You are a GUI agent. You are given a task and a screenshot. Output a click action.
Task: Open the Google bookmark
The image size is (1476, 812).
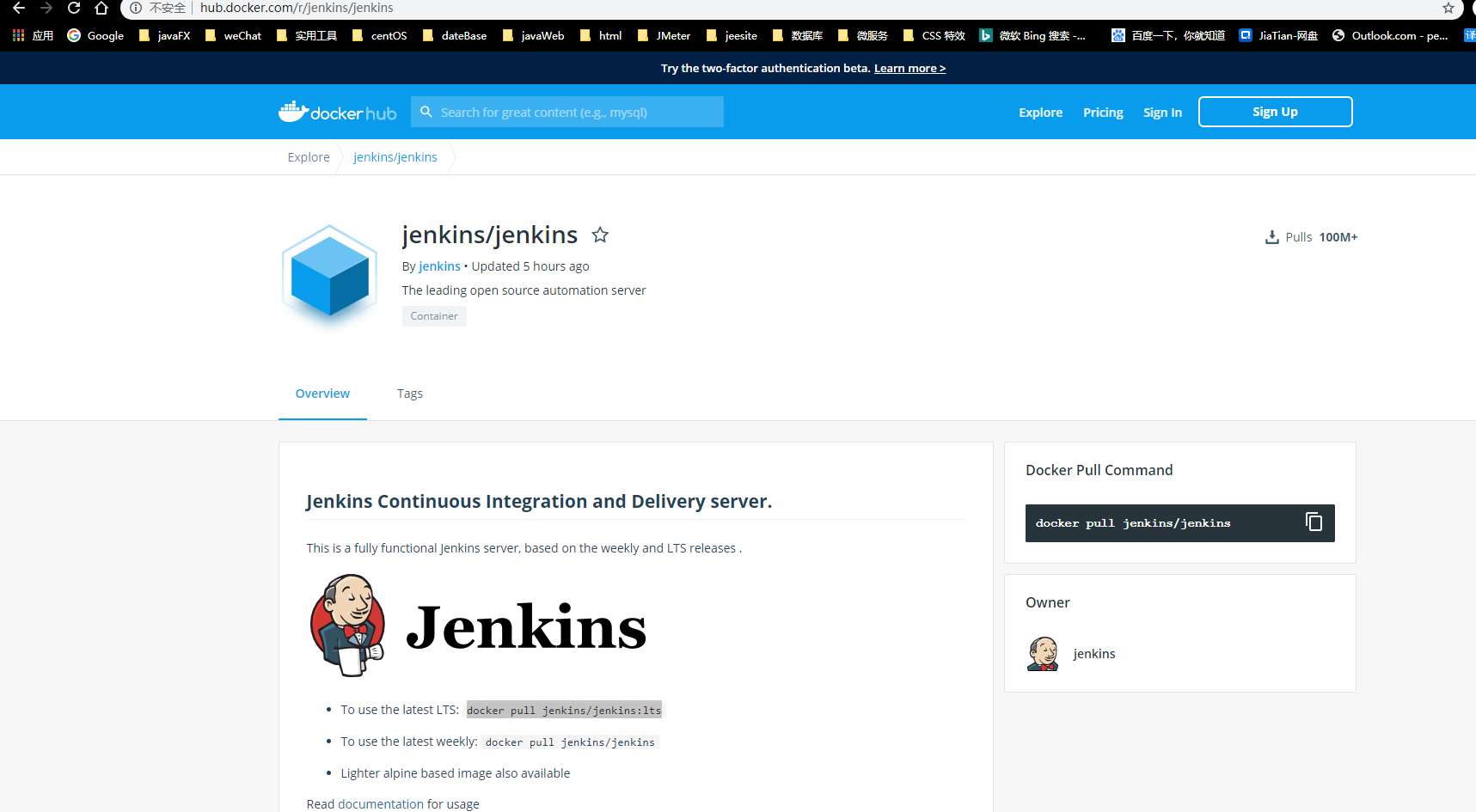pos(95,35)
